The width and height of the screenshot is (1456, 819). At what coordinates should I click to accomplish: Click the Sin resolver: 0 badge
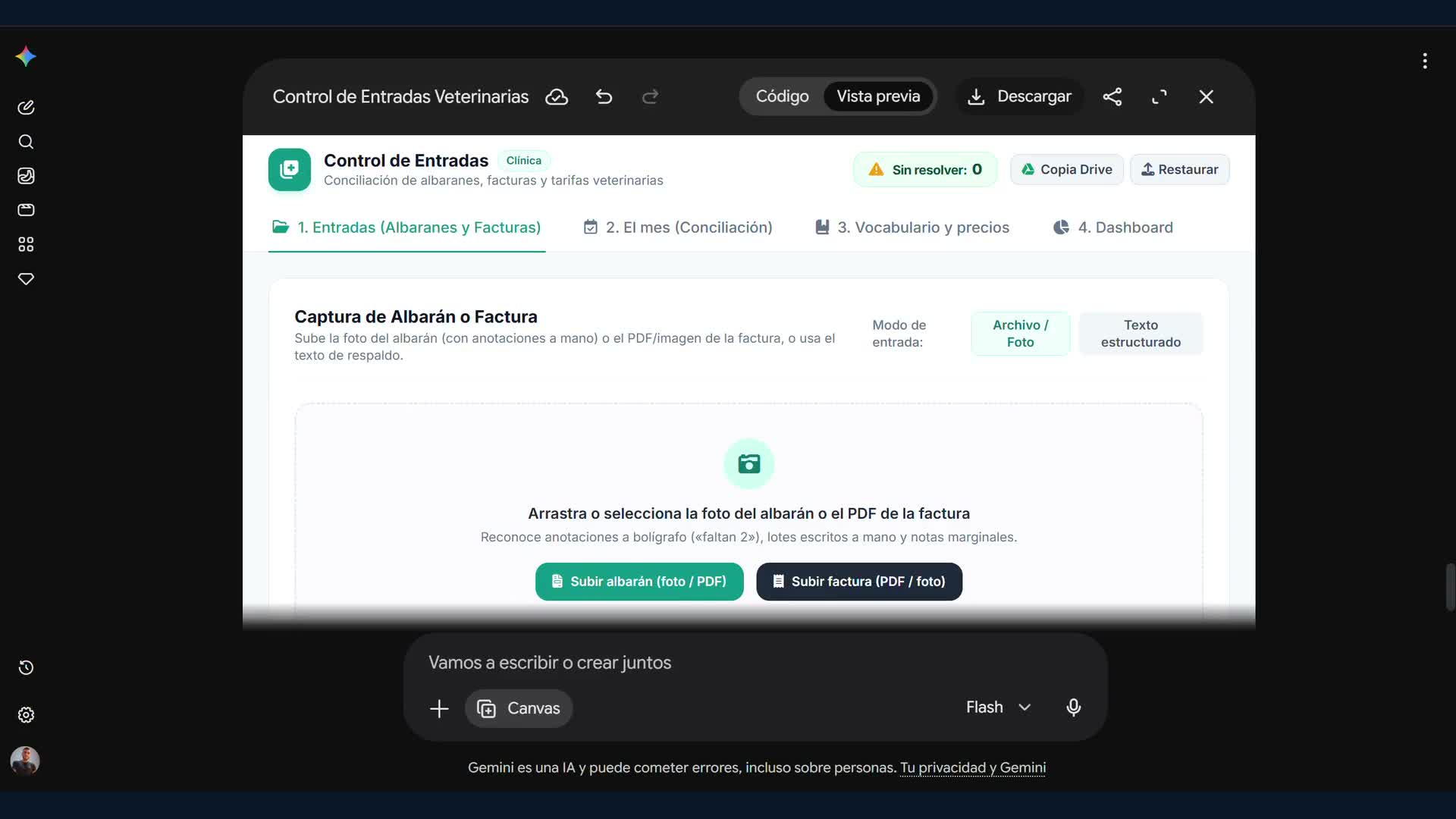pos(925,170)
